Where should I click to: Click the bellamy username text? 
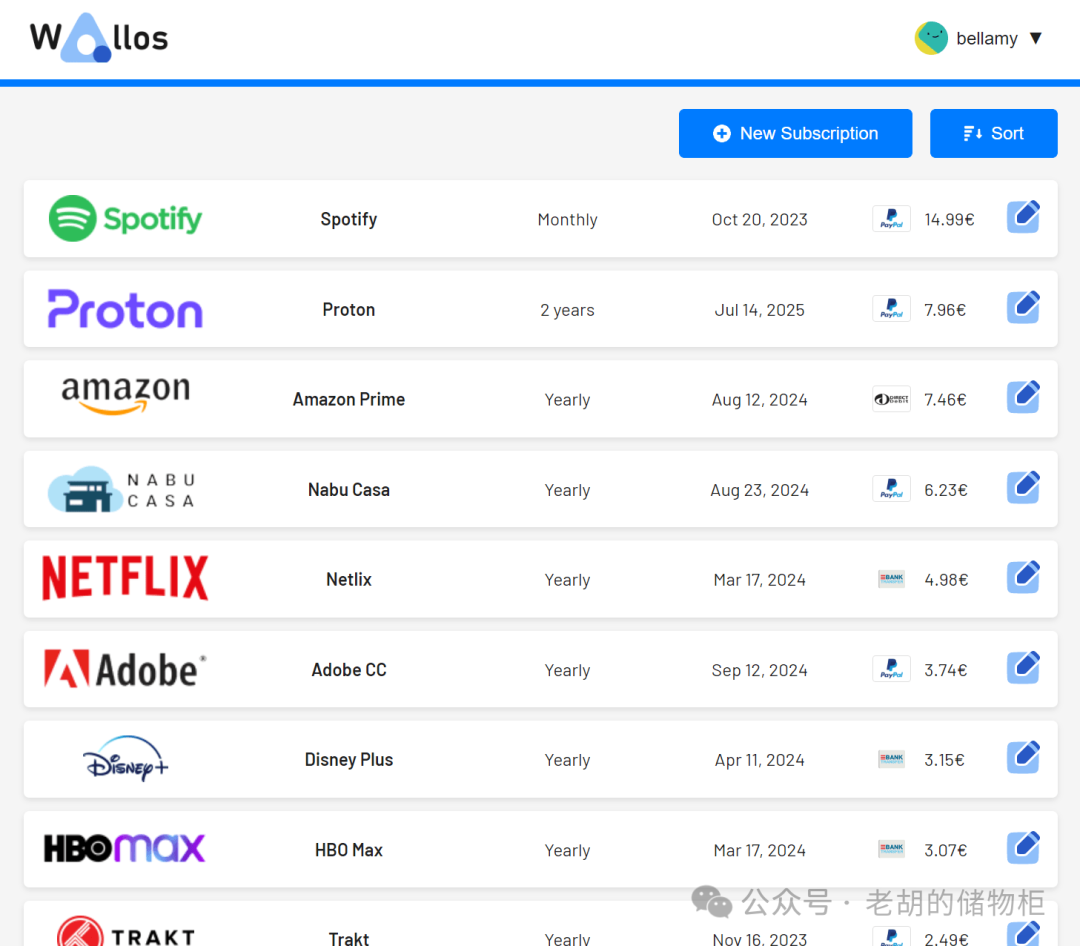pyautogui.click(x=987, y=39)
